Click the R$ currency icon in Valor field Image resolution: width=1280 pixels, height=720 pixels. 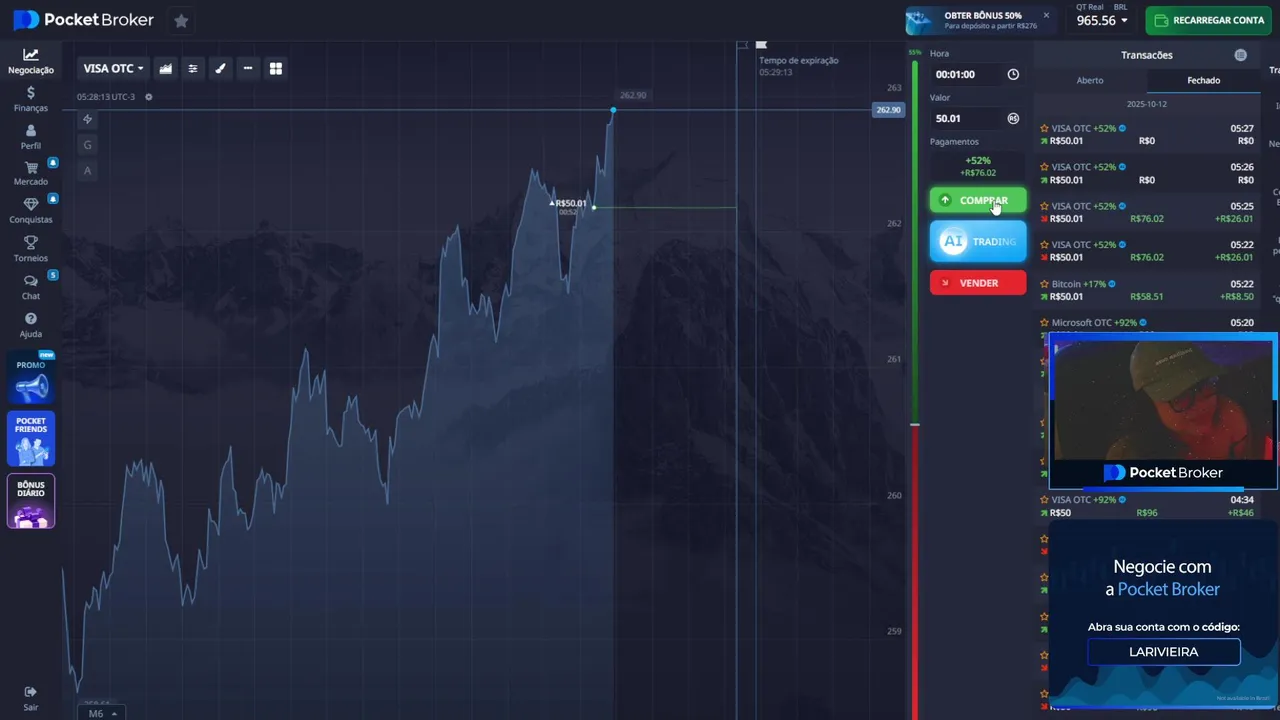click(x=1013, y=118)
